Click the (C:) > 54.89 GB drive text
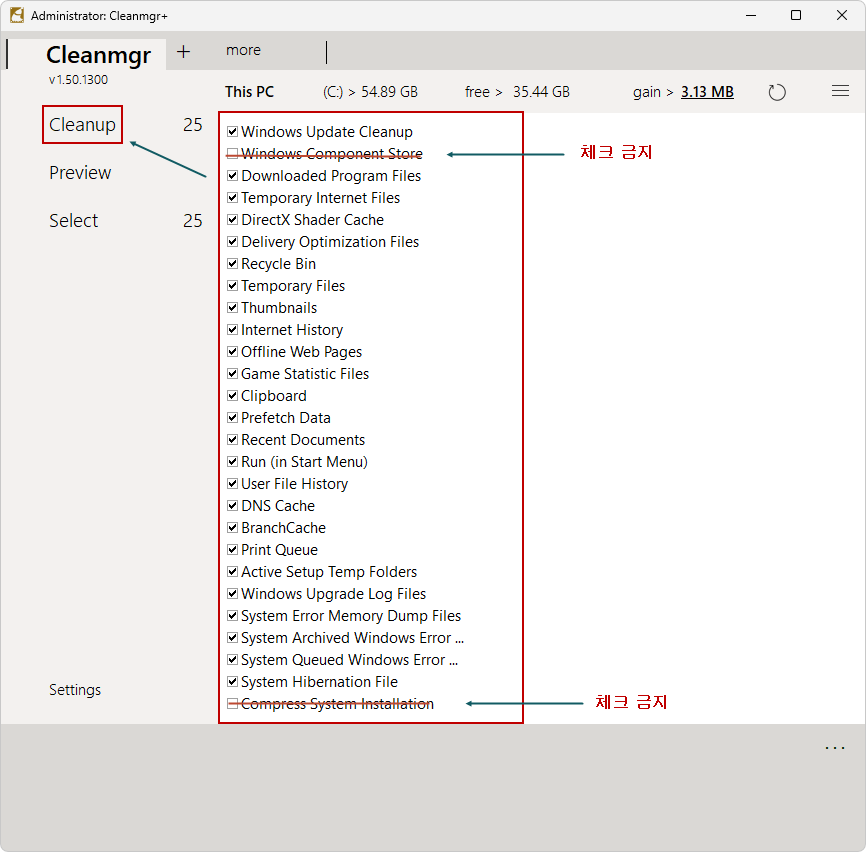This screenshot has height=852, width=866. tap(370, 92)
